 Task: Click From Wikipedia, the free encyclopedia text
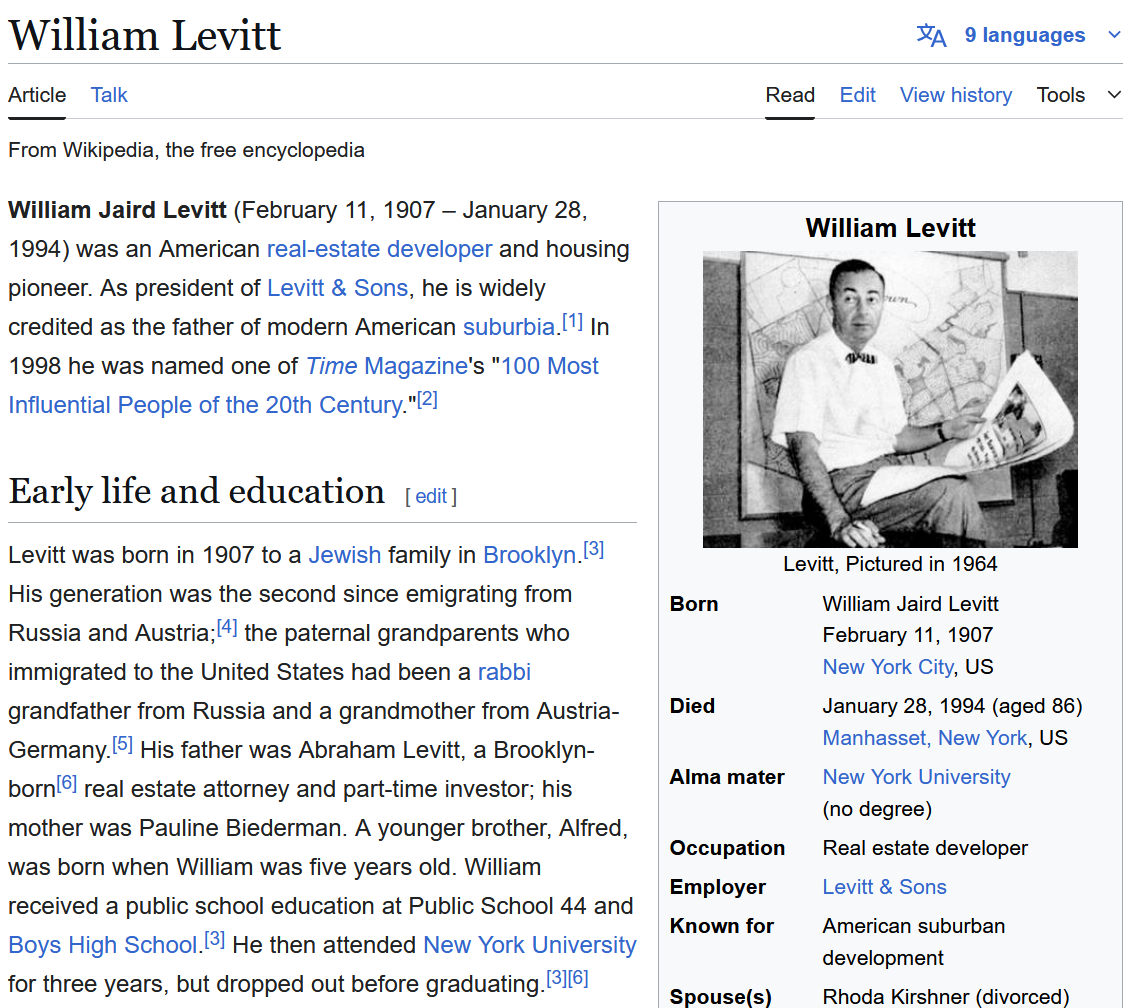186,150
